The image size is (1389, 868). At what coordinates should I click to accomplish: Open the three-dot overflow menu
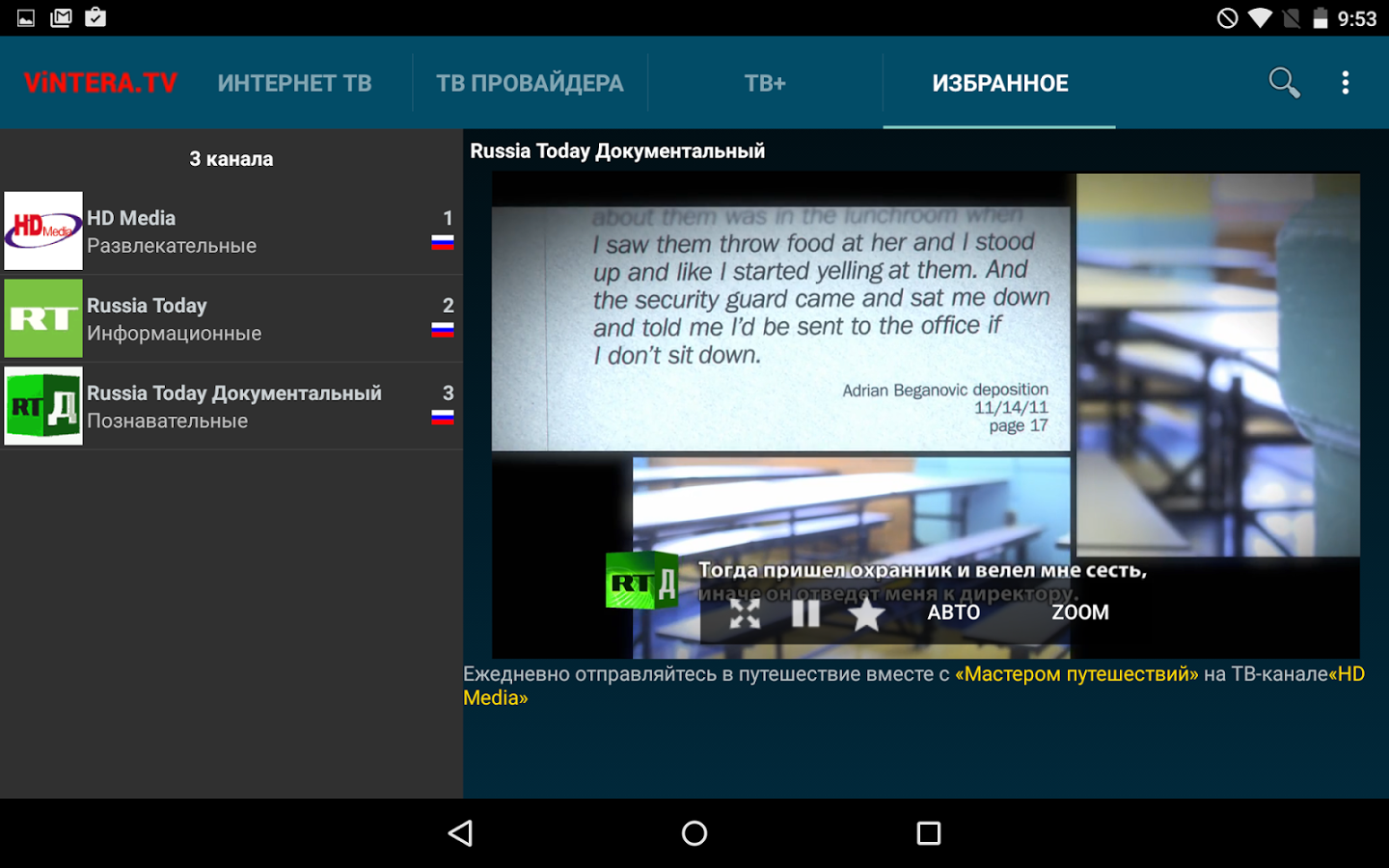1345,83
